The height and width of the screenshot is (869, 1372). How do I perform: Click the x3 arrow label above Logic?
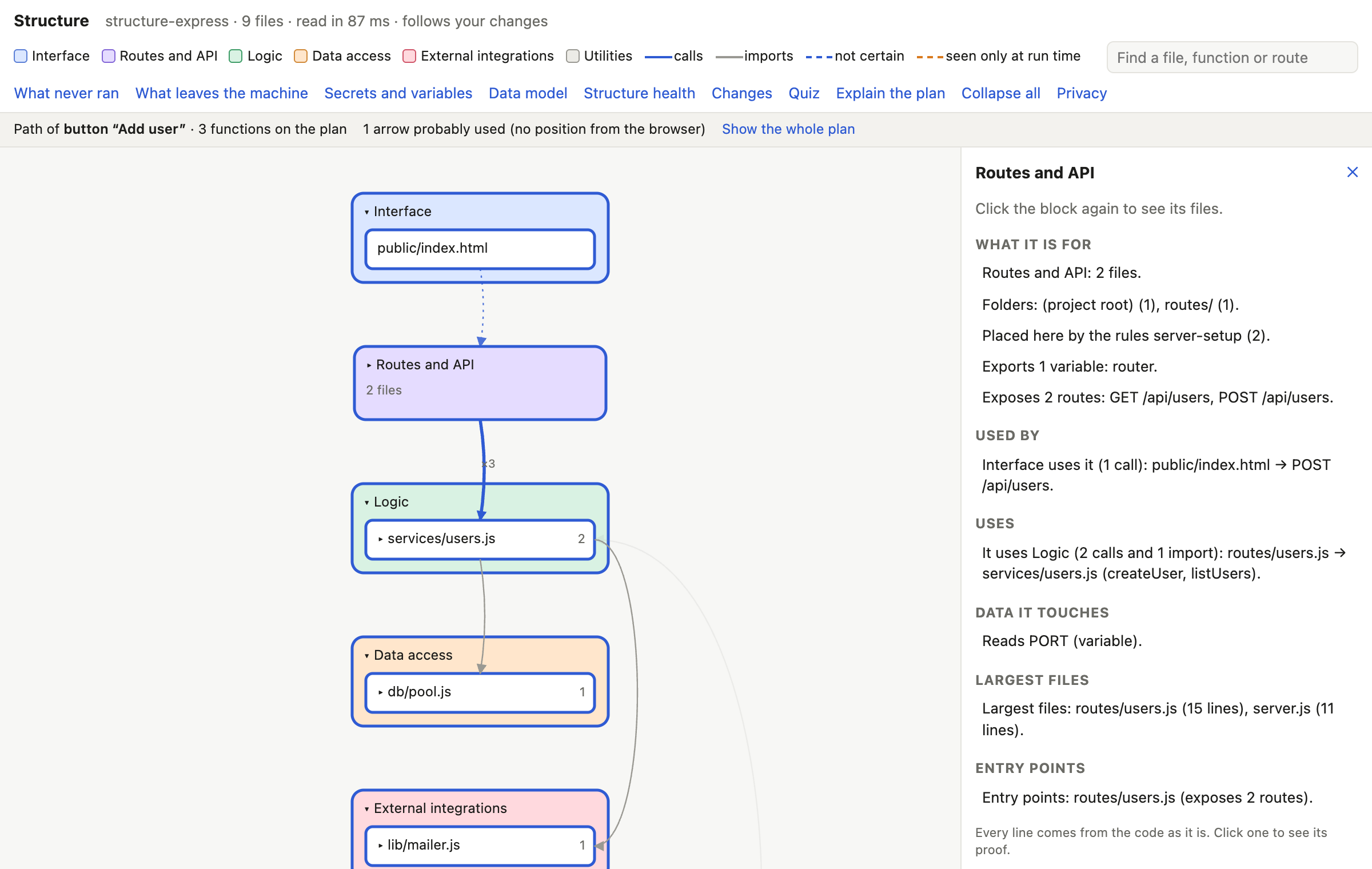click(x=489, y=464)
